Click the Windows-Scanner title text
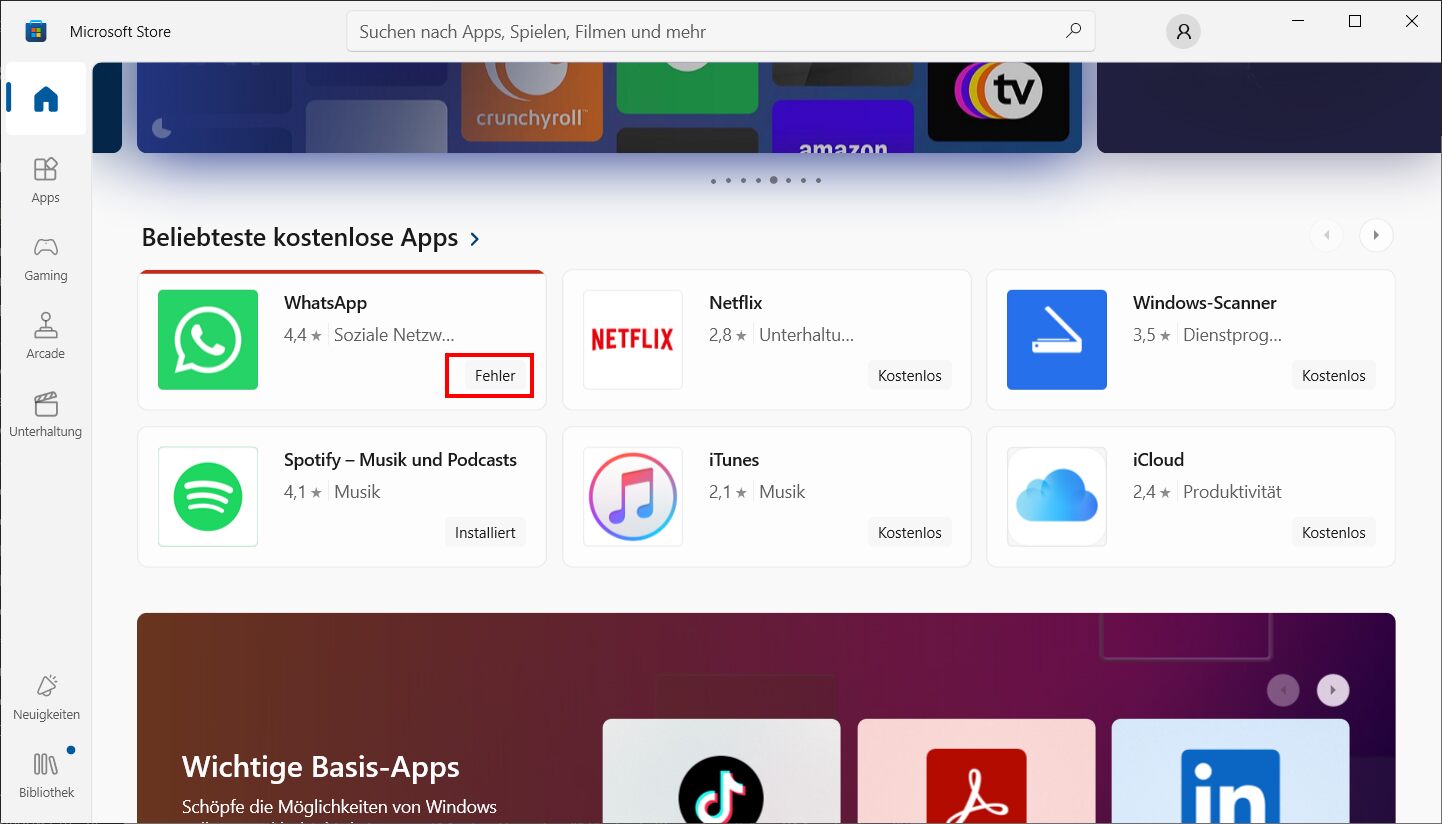1442x824 pixels. click(1205, 303)
